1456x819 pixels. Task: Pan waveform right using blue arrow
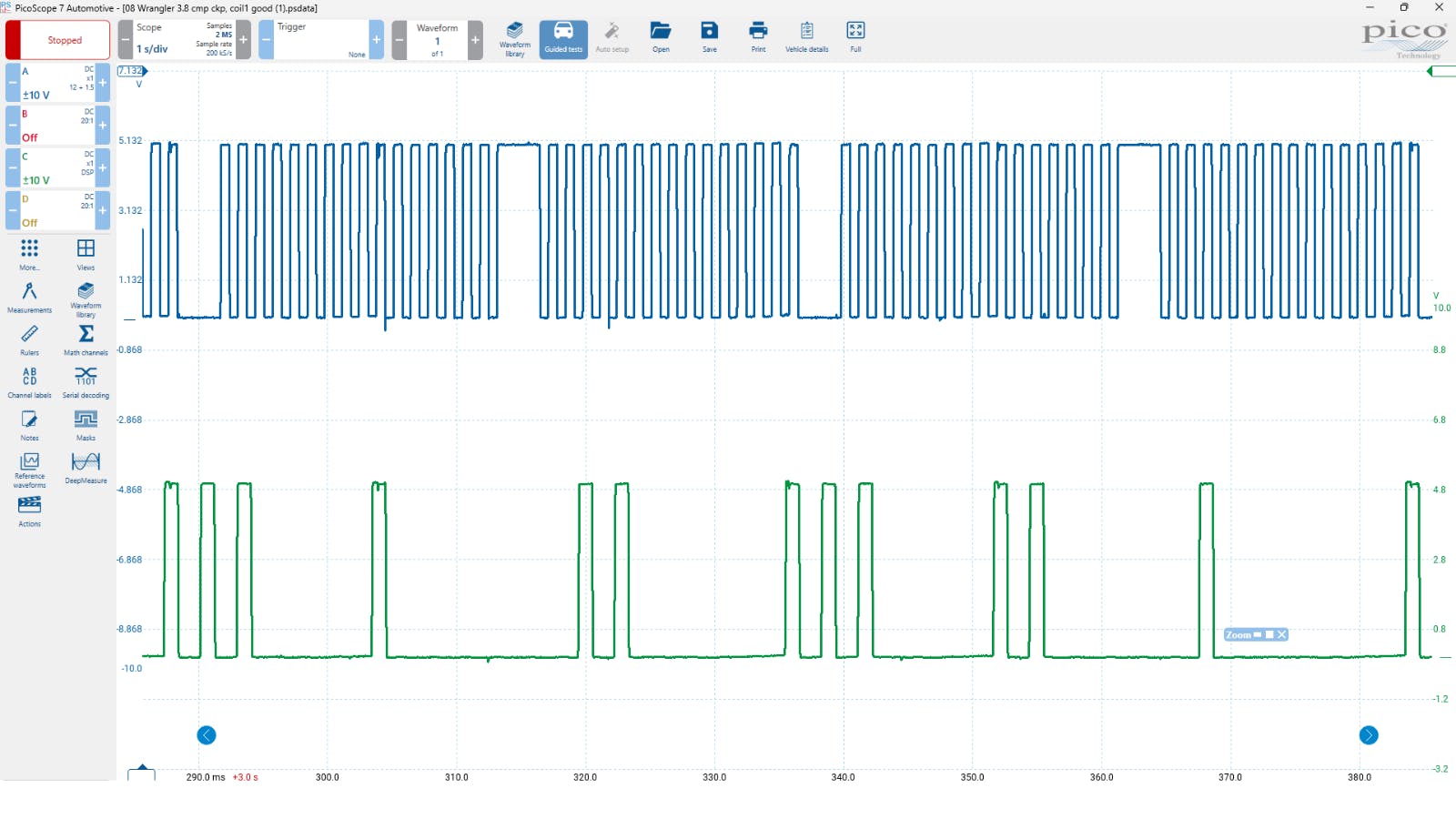click(x=1369, y=734)
